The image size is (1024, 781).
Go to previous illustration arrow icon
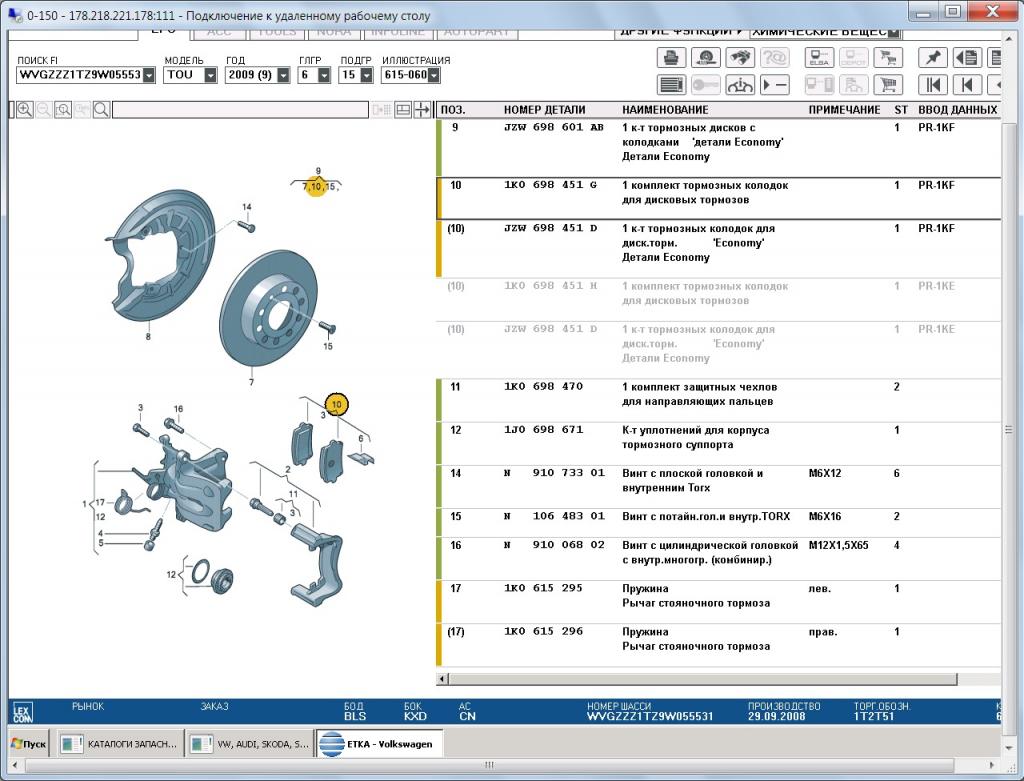(967, 85)
